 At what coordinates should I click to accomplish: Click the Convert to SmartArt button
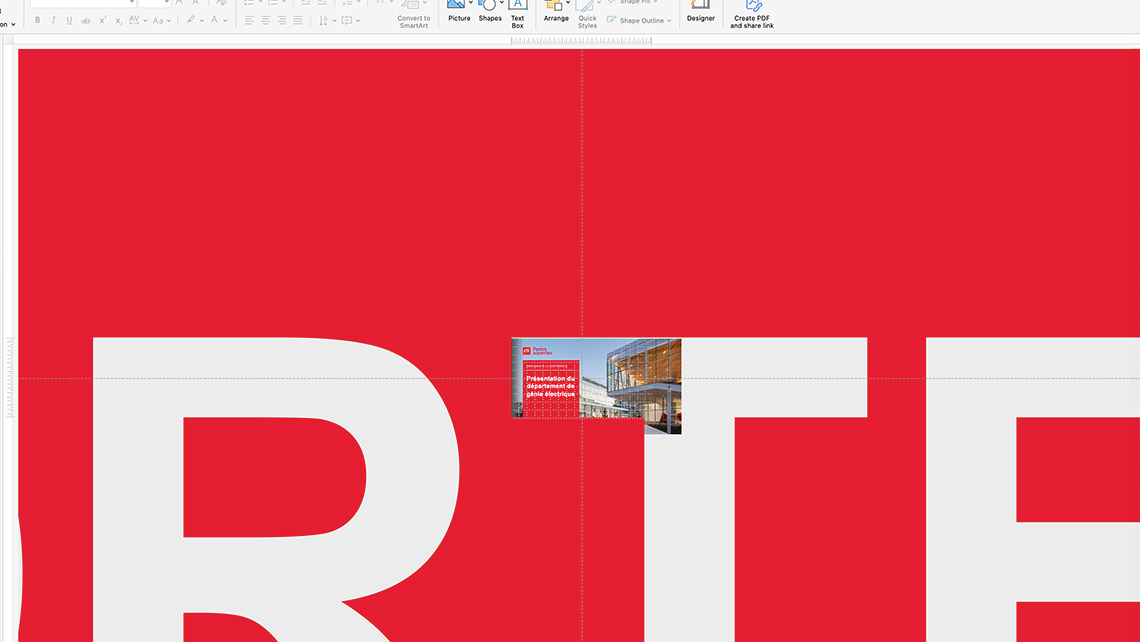(x=414, y=14)
